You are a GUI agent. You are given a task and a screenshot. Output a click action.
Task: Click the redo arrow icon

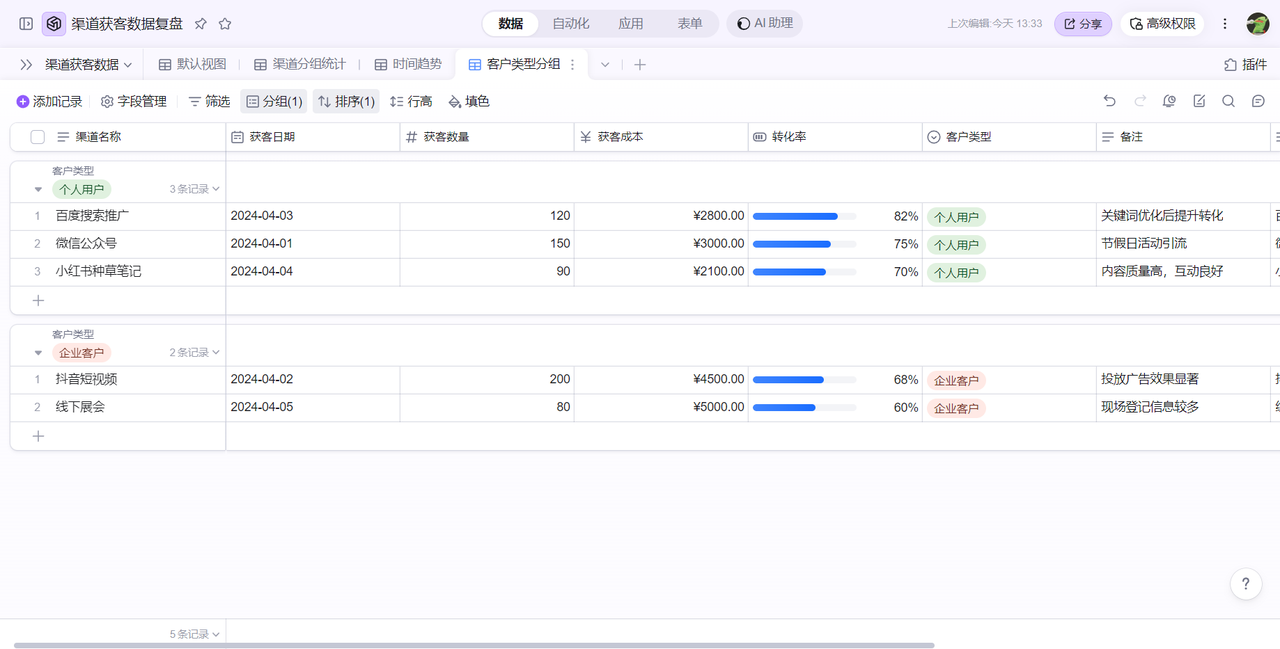click(1139, 101)
